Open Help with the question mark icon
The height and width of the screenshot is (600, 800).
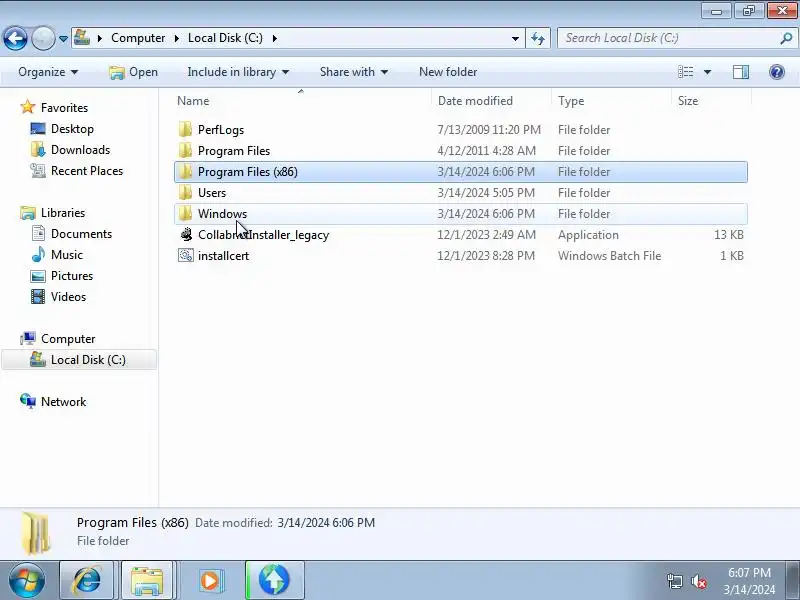(x=777, y=72)
